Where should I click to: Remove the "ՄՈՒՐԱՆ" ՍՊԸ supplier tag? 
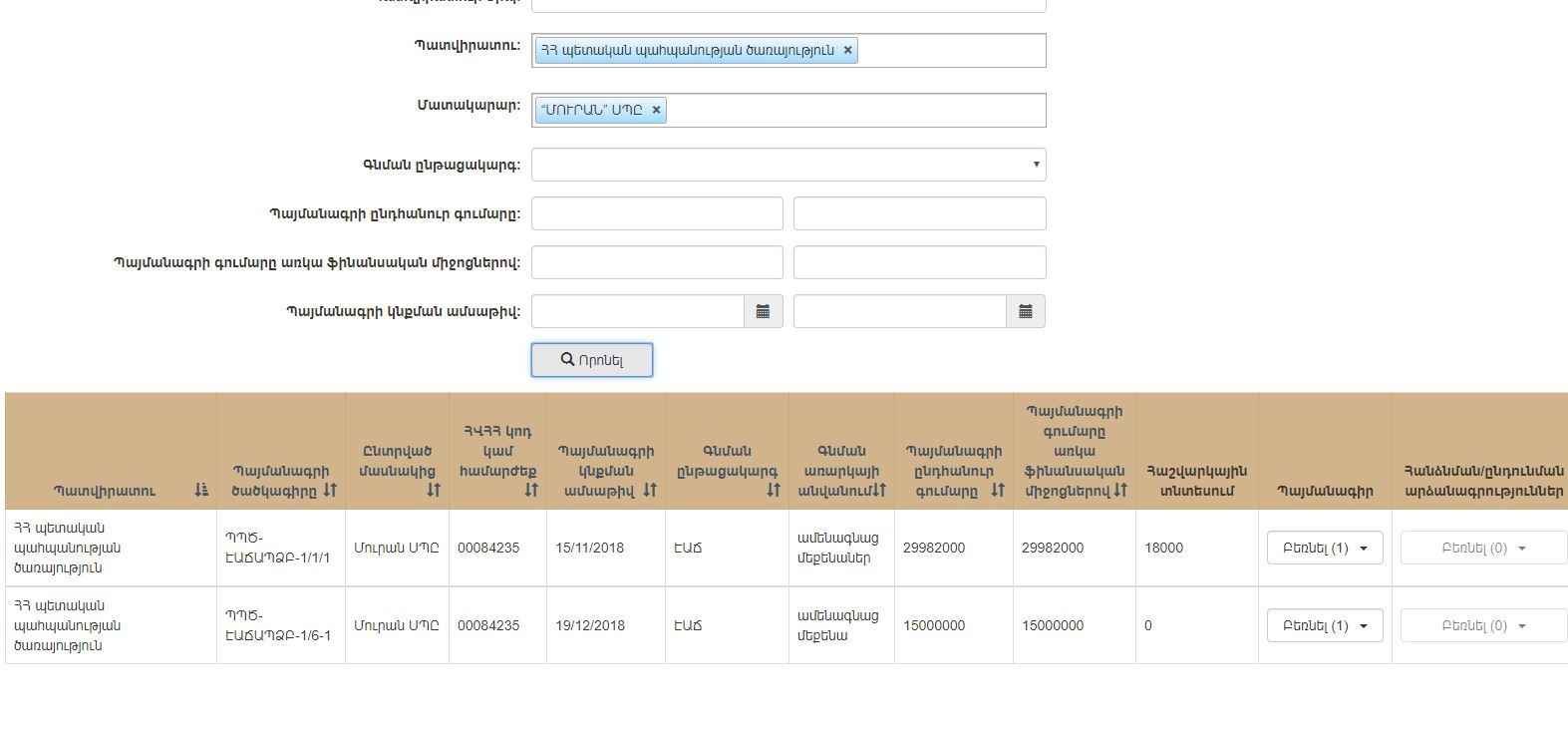pos(656,110)
